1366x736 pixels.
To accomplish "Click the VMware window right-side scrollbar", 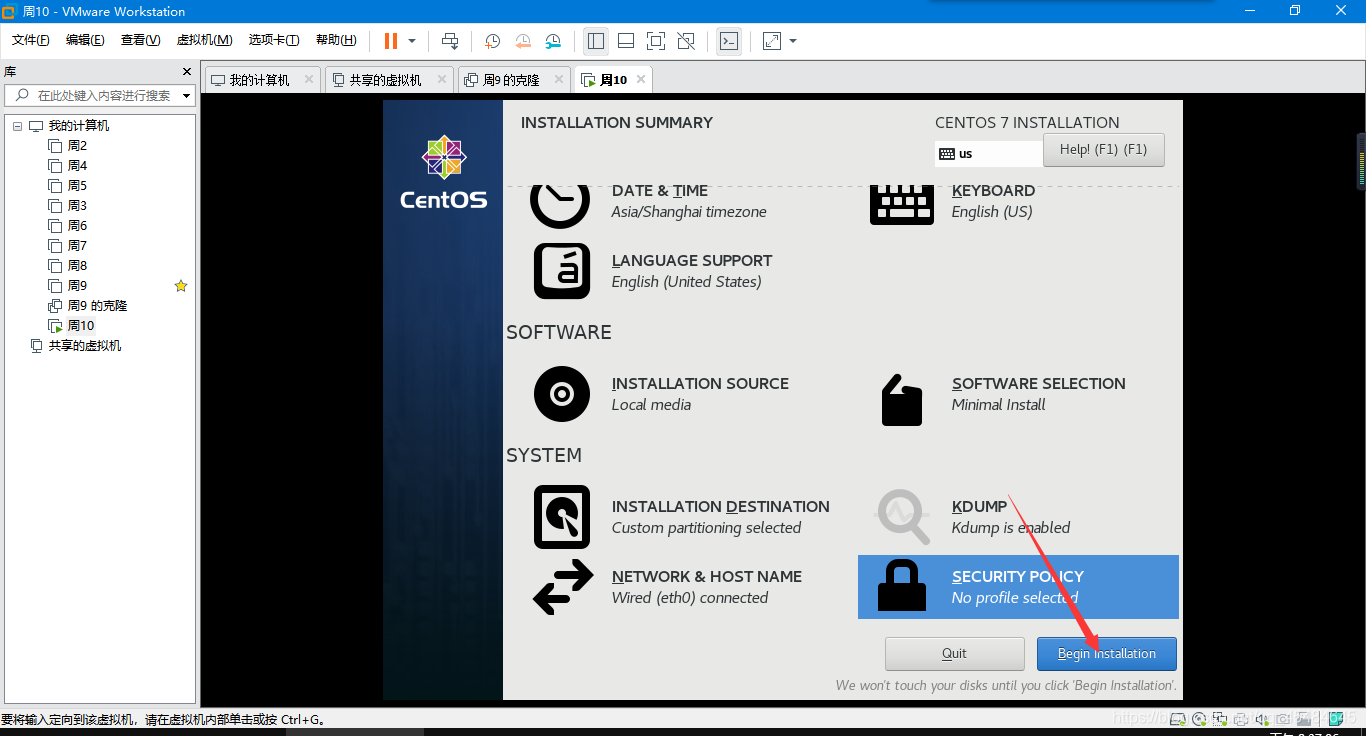I will click(1361, 160).
